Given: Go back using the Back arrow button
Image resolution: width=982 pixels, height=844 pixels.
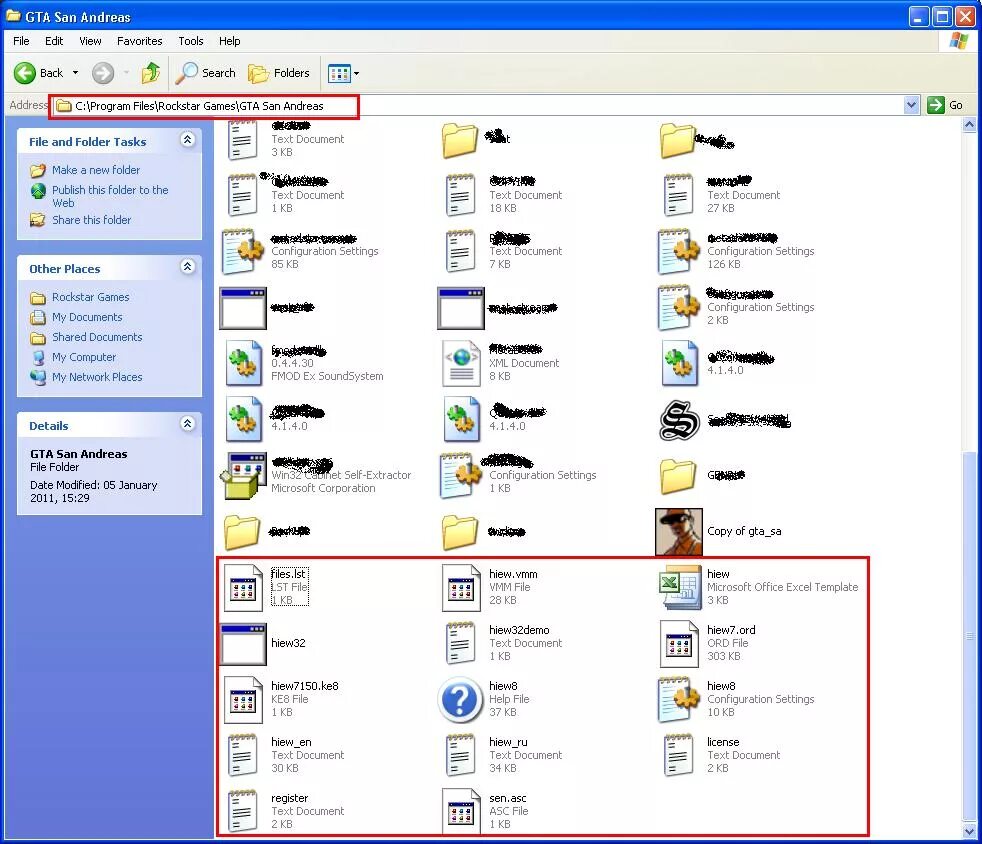Looking at the screenshot, I should tap(38, 73).
